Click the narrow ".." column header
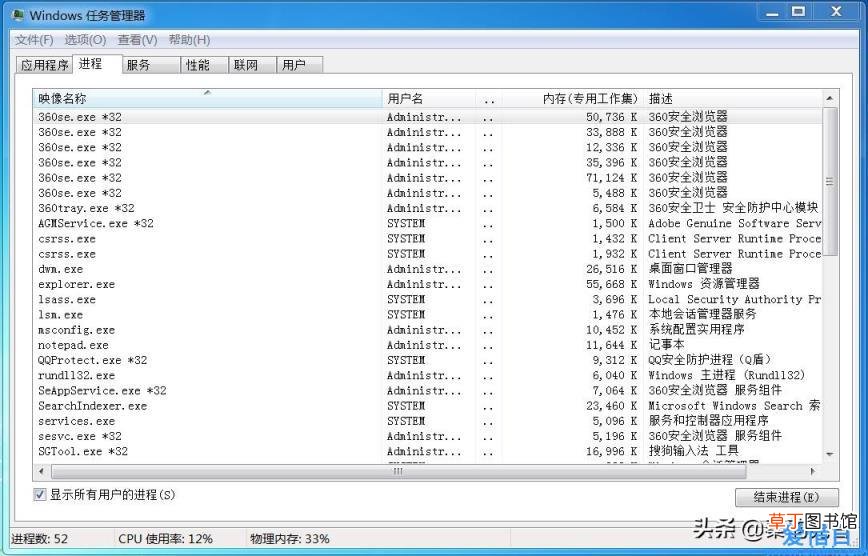The image size is (868, 556). [489, 99]
